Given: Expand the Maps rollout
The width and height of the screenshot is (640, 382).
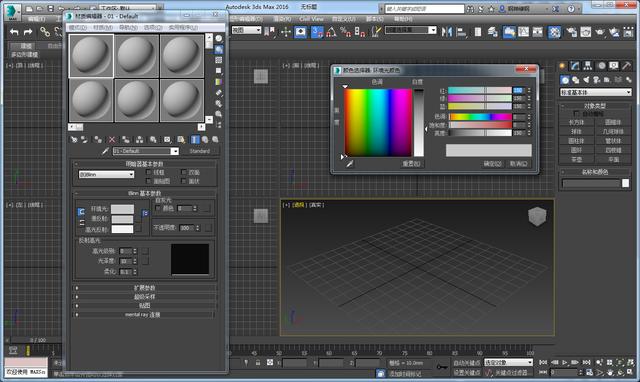Looking at the screenshot, I should 144,306.
